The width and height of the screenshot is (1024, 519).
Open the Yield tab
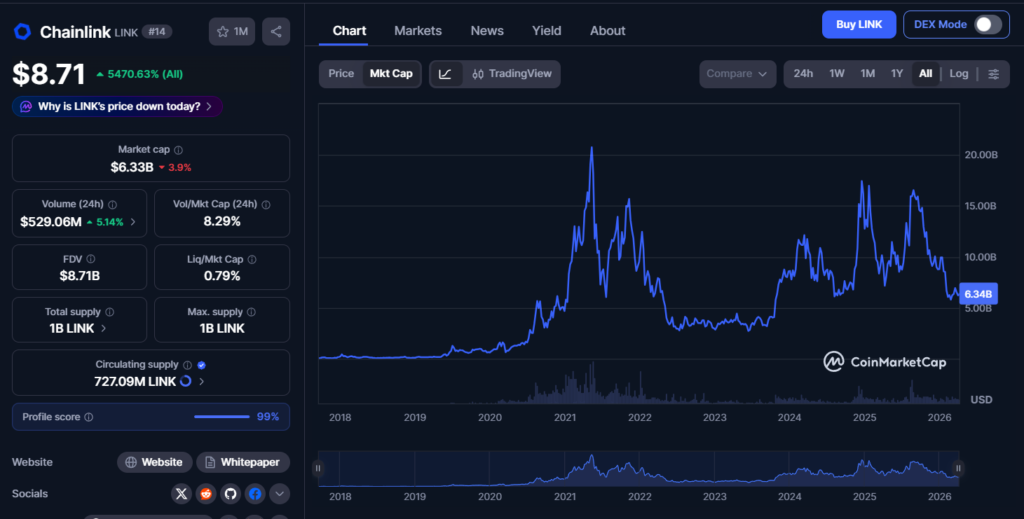(547, 31)
